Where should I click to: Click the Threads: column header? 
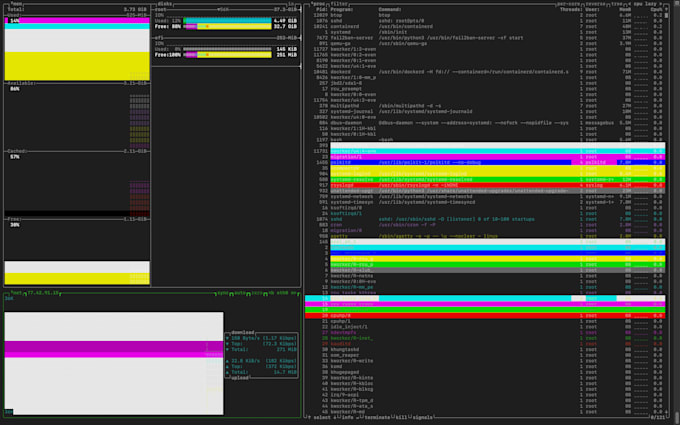click(x=571, y=9)
